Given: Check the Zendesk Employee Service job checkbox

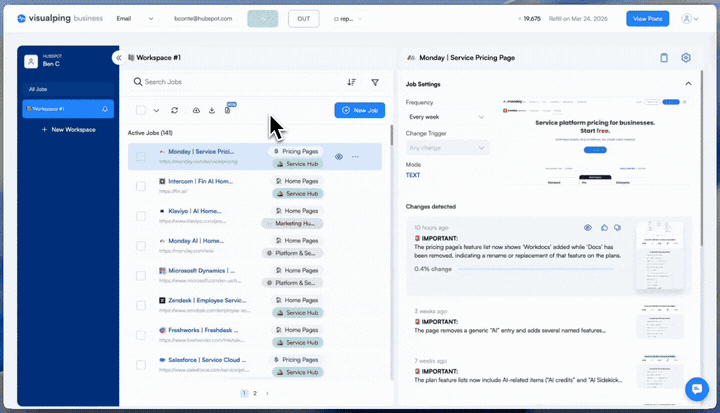Looking at the screenshot, I should 141,306.
